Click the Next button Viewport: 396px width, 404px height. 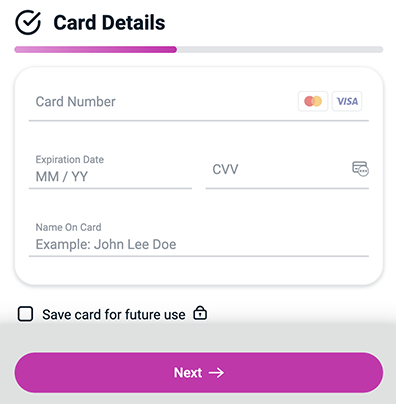(199, 372)
